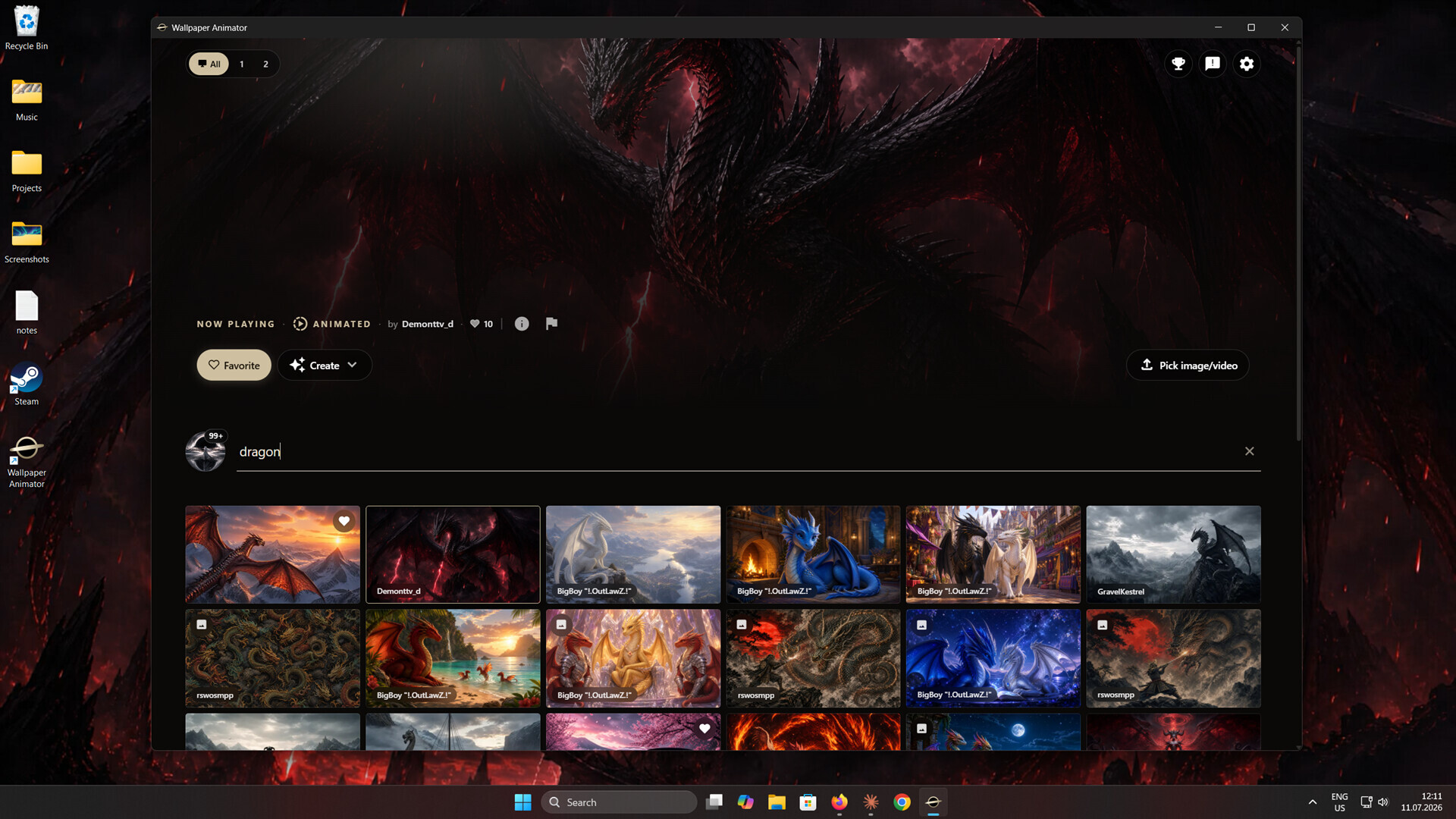Open Task View on taskbar

point(714,802)
